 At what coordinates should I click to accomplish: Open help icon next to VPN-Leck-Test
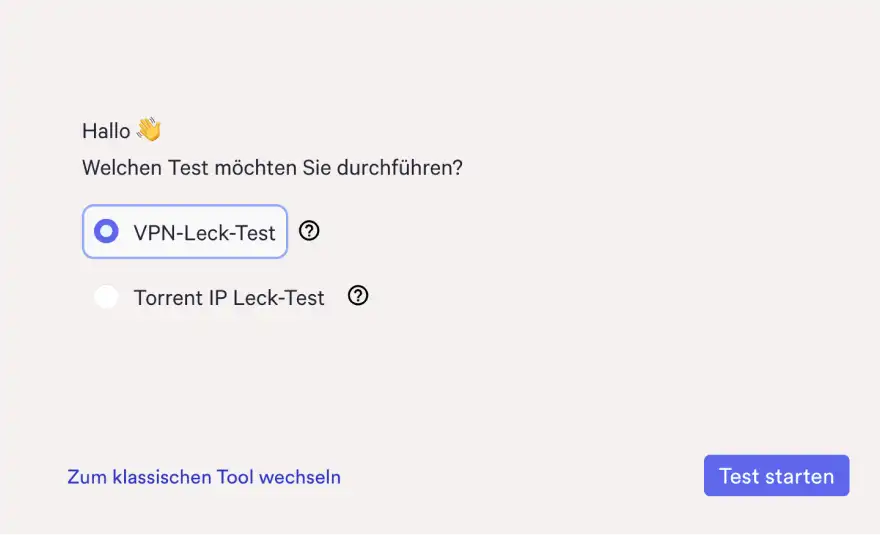point(310,231)
